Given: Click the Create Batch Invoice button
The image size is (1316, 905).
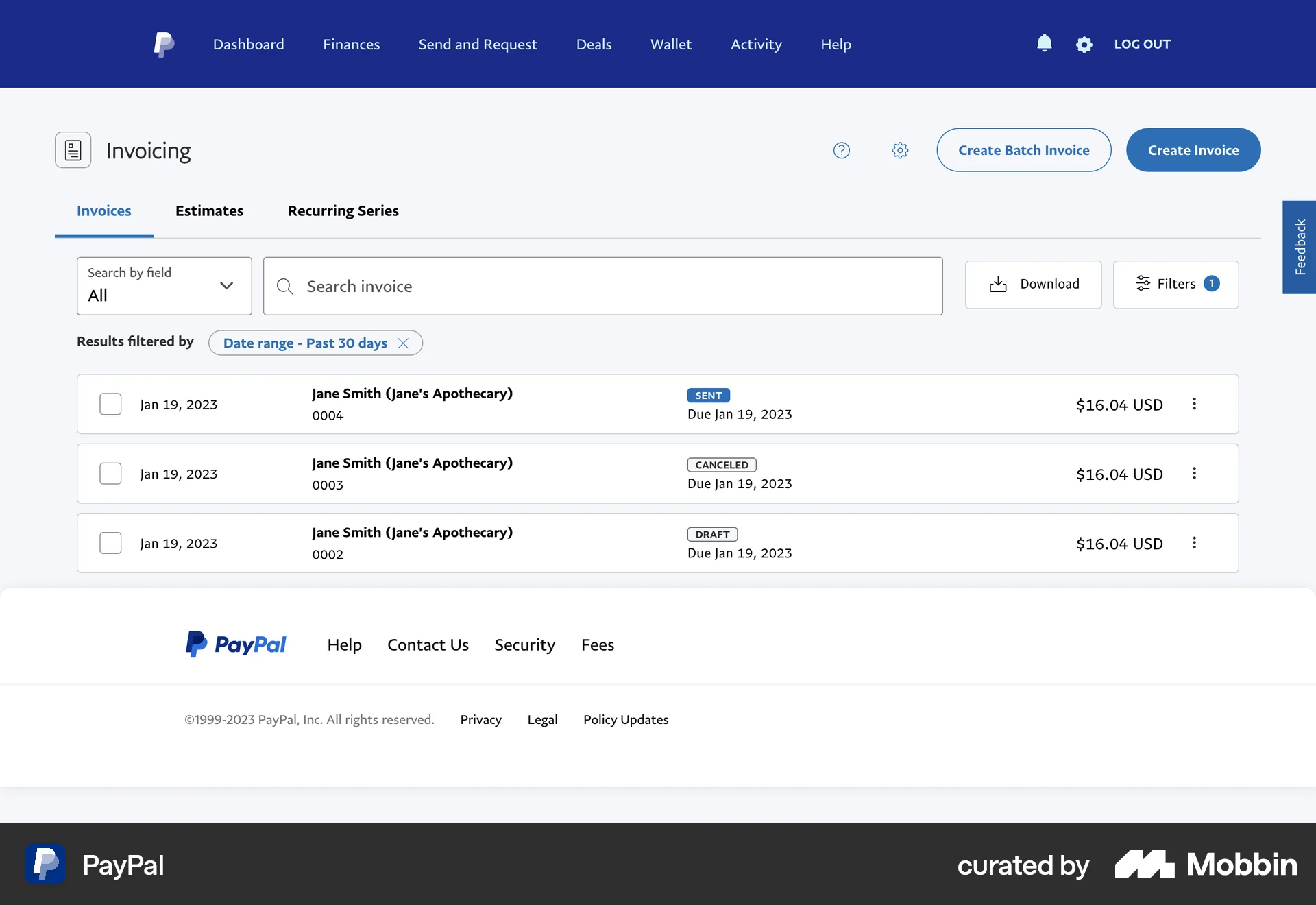Looking at the screenshot, I should coord(1023,149).
